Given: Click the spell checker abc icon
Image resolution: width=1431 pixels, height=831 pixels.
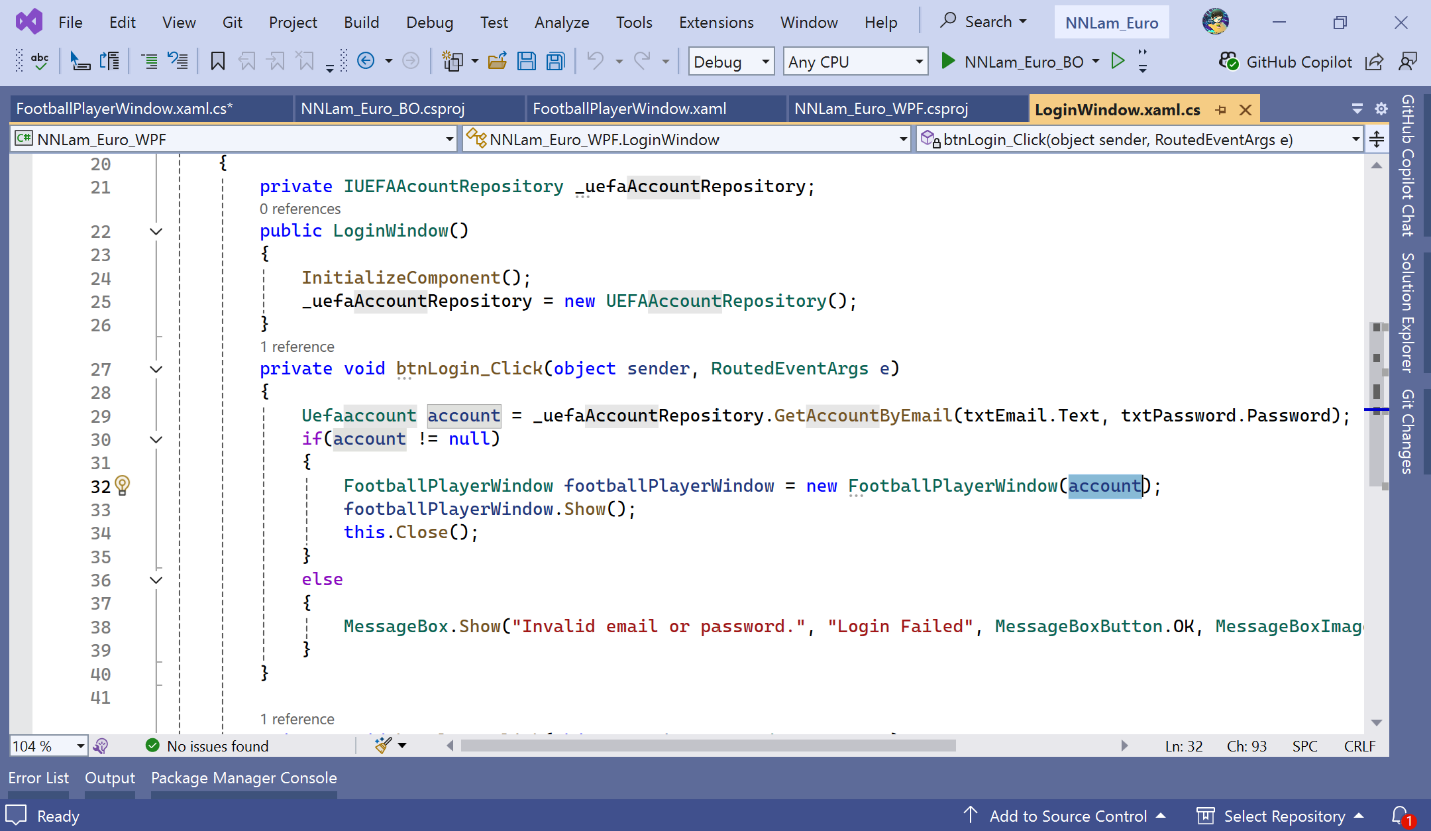Looking at the screenshot, I should (x=39, y=61).
